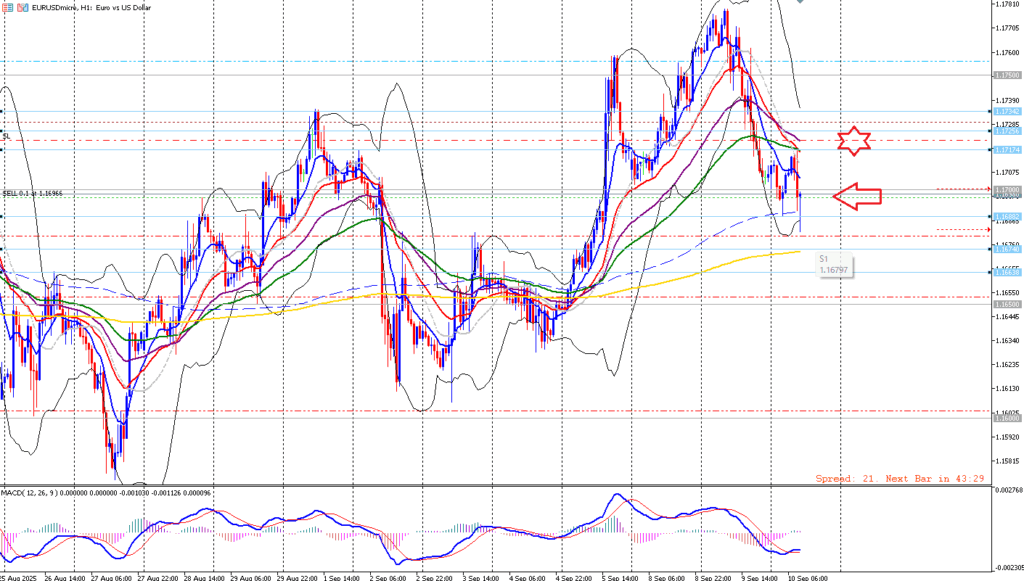Screen dimensions: 1024x581
Task: Click the red hexagram star marker
Action: click(854, 141)
